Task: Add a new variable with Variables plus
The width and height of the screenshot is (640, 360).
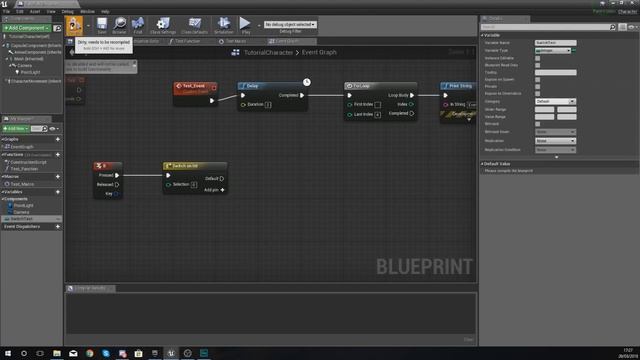Action: tap(58, 192)
